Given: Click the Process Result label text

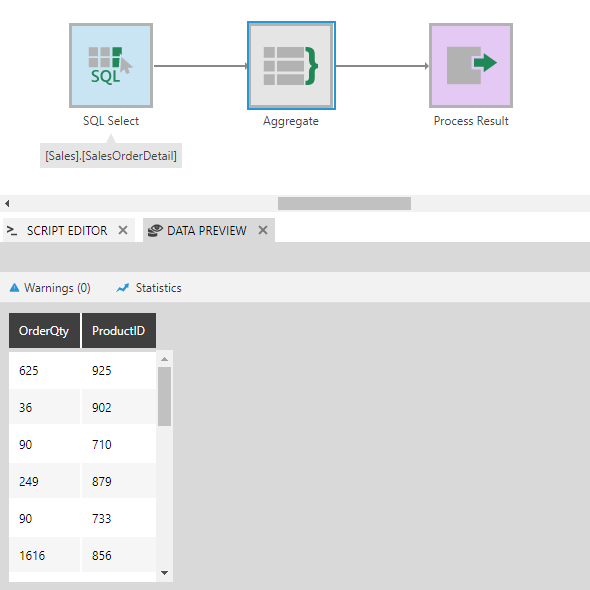Looking at the screenshot, I should [471, 121].
